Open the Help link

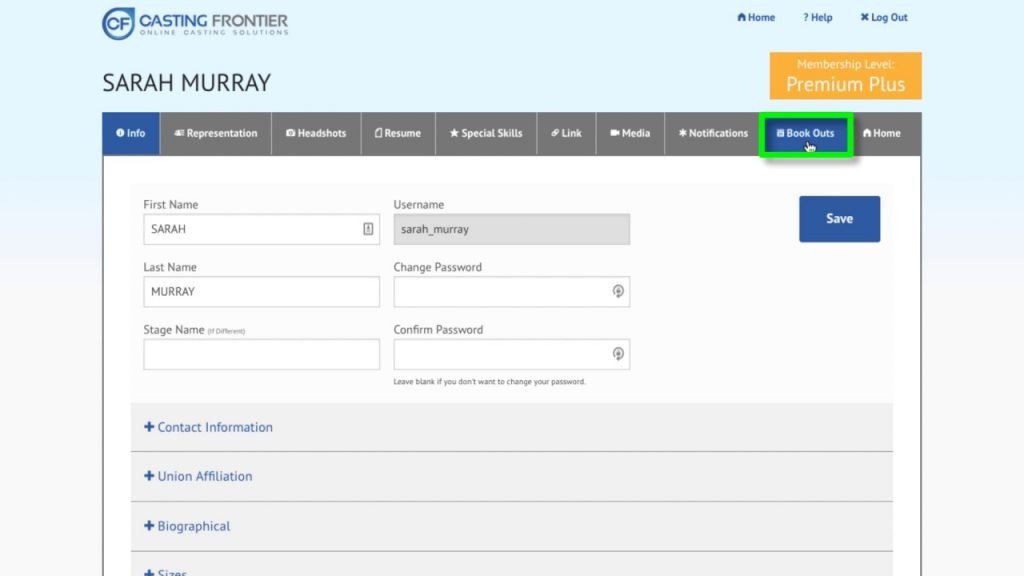[818, 18]
